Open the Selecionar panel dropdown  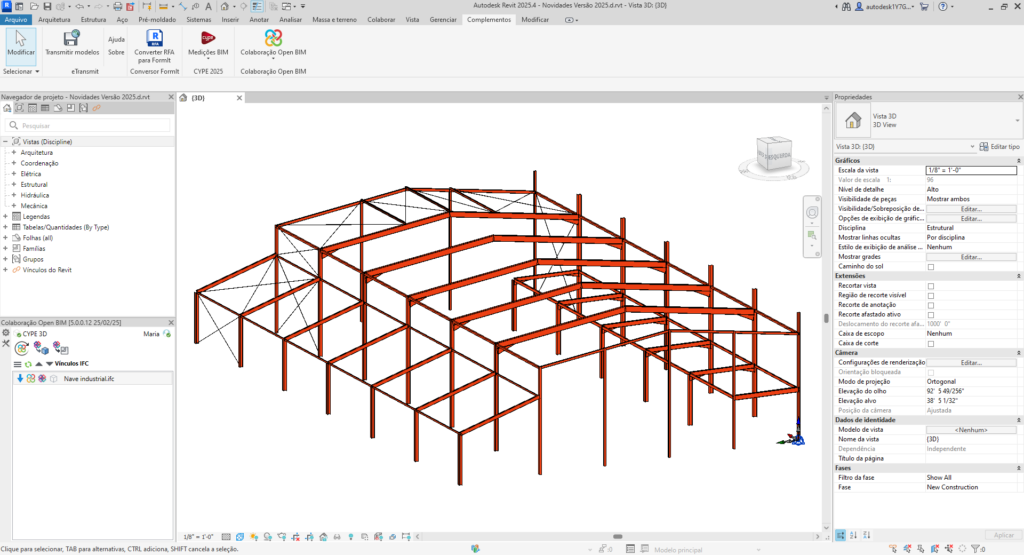coord(21,71)
